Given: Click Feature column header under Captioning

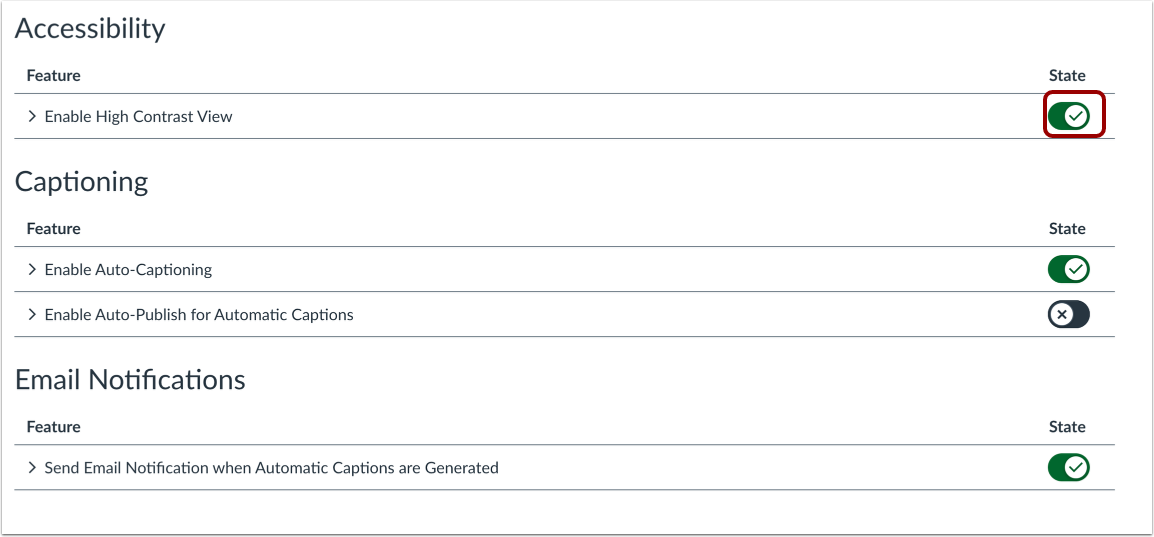Looking at the screenshot, I should pyautogui.click(x=54, y=229).
